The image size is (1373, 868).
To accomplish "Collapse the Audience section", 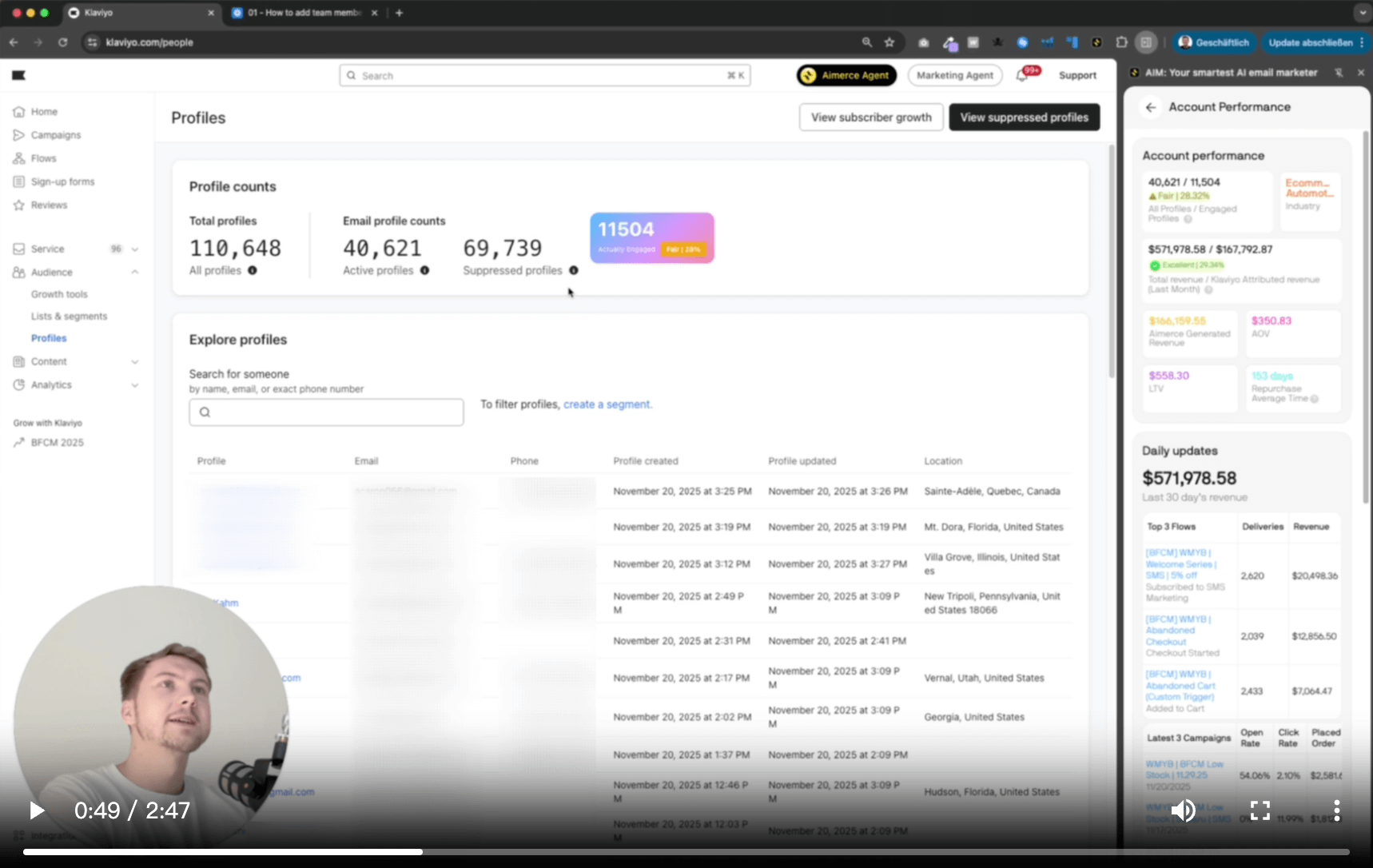I will [x=135, y=272].
